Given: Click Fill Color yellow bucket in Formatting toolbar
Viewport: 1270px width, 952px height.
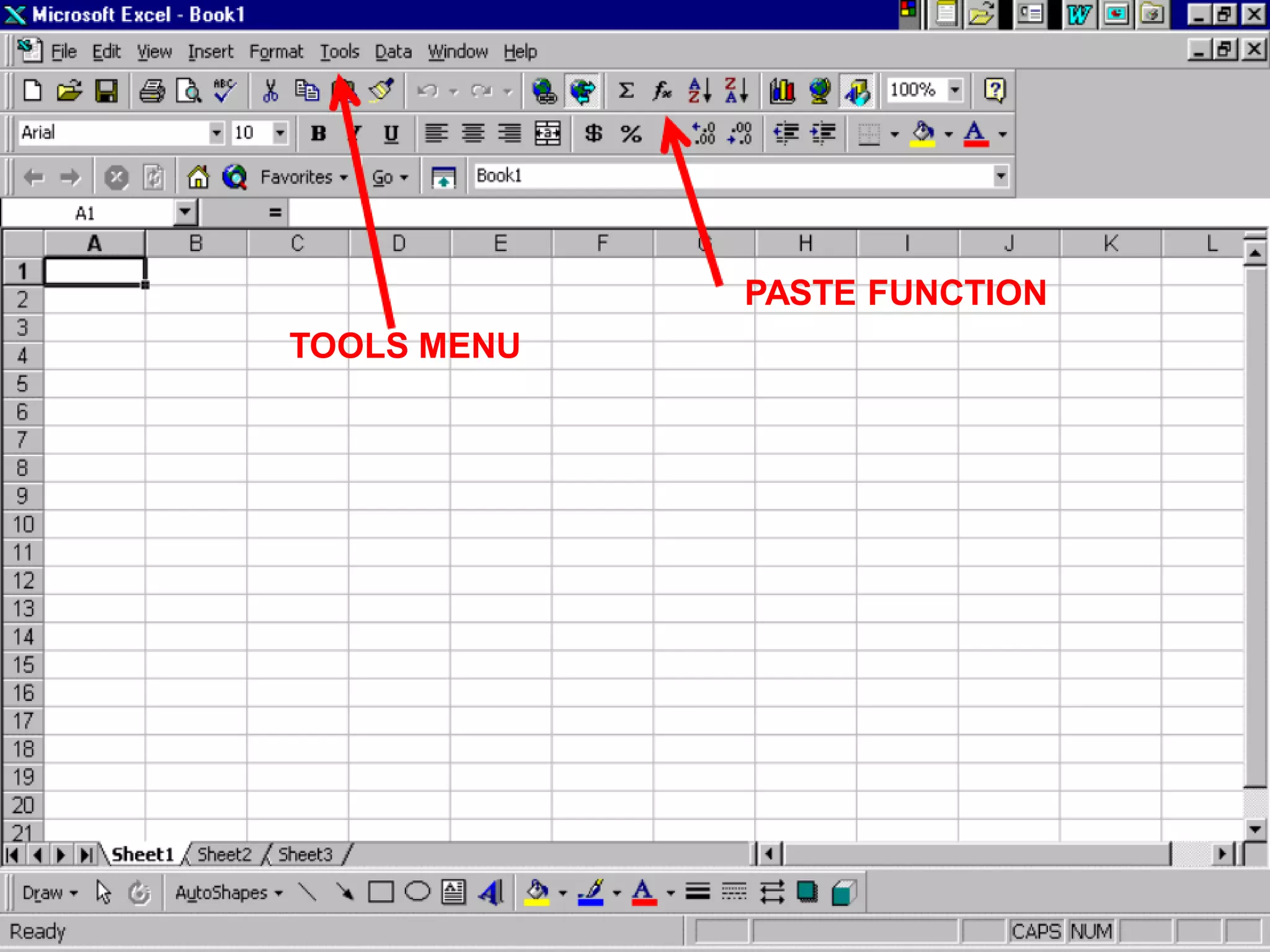Looking at the screenshot, I should coord(923,133).
